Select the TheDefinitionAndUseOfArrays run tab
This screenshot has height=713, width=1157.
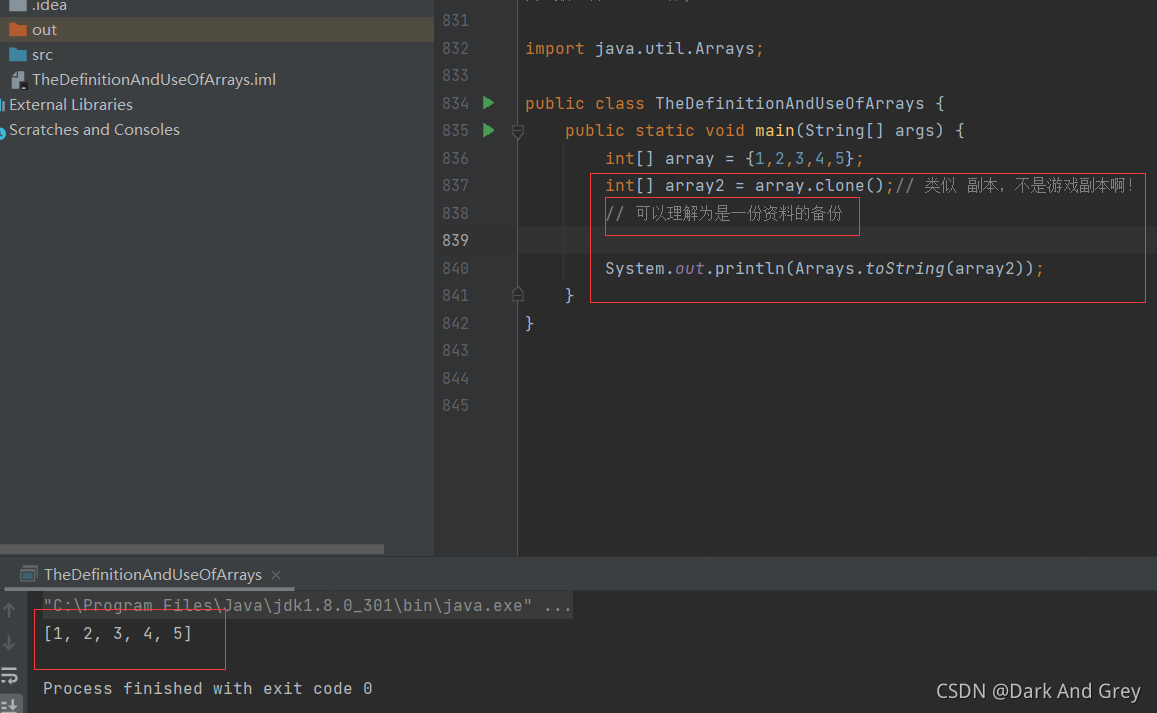[152, 574]
